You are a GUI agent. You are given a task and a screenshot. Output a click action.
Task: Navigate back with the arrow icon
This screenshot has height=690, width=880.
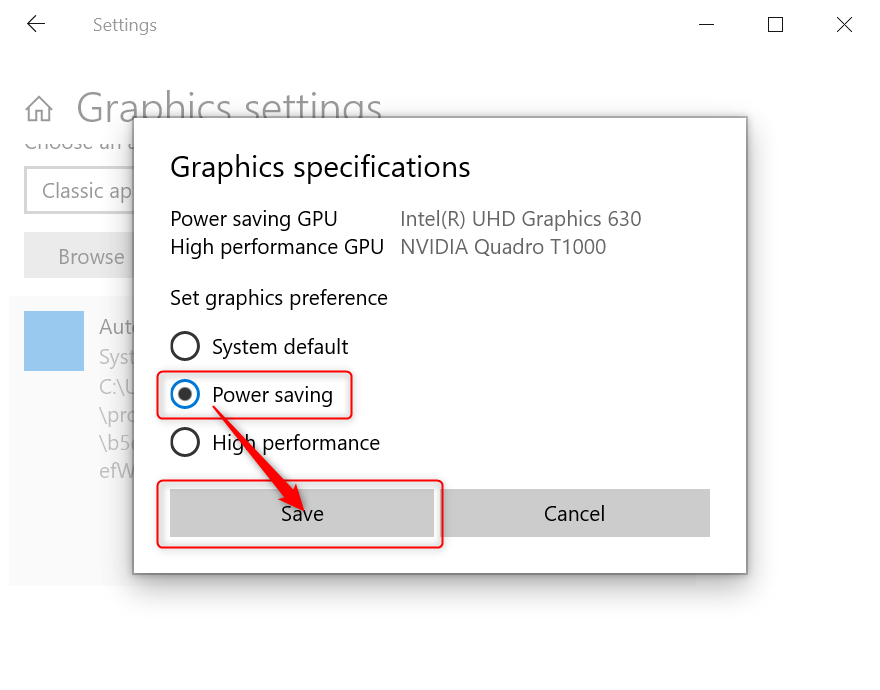(x=36, y=24)
